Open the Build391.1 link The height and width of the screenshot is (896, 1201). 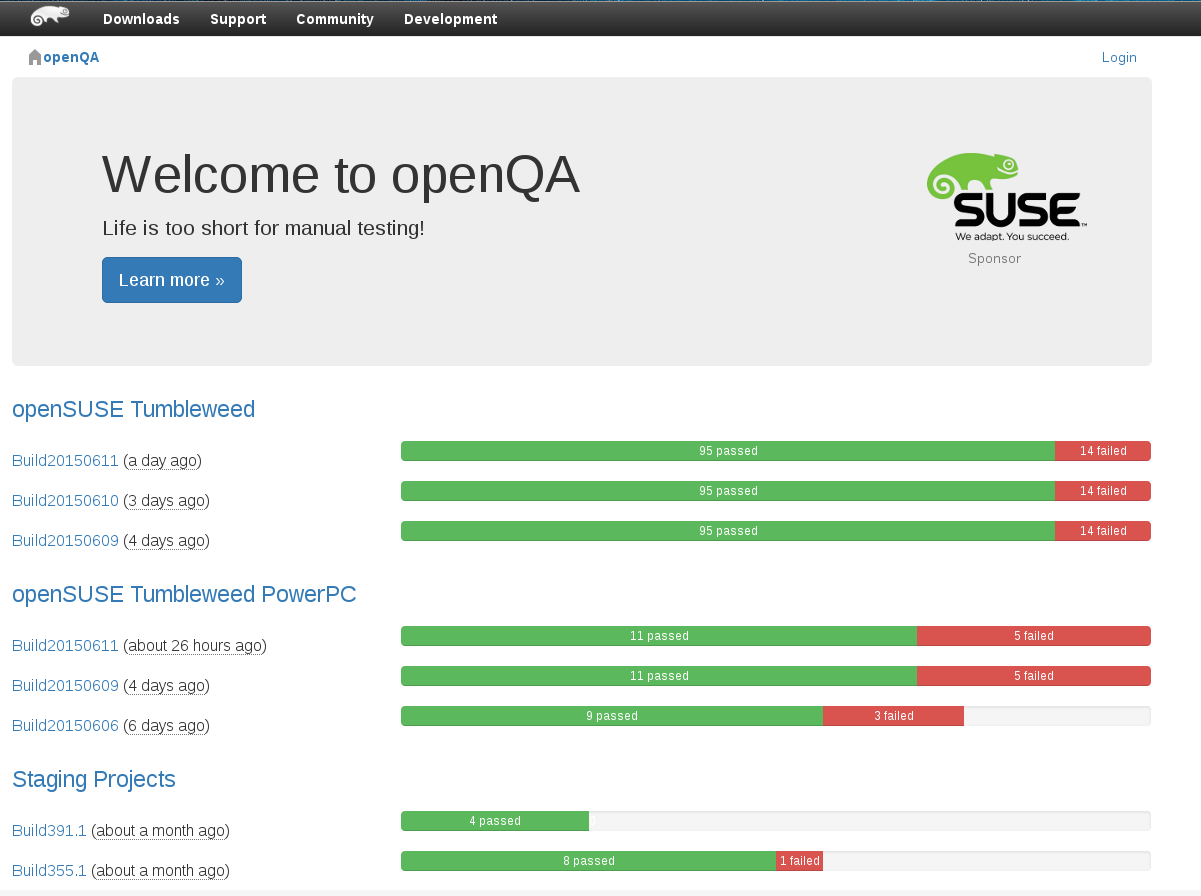click(x=49, y=831)
